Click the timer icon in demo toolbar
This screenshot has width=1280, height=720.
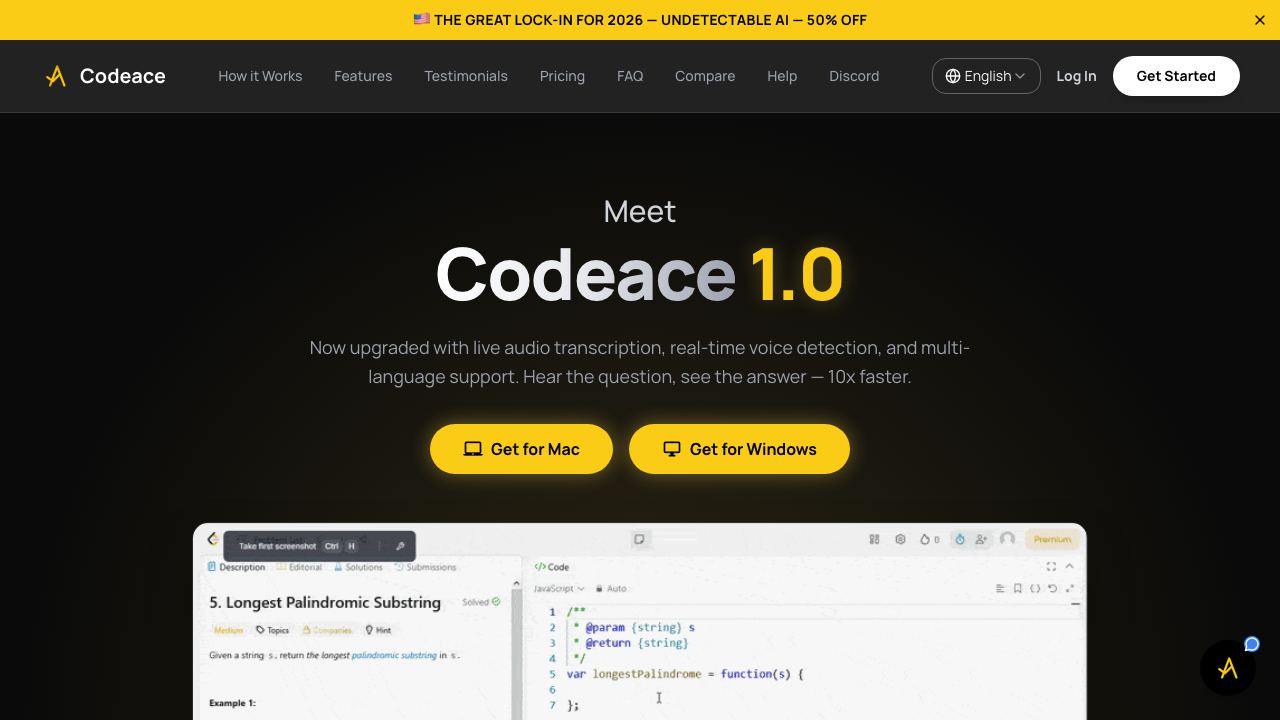[x=960, y=539]
